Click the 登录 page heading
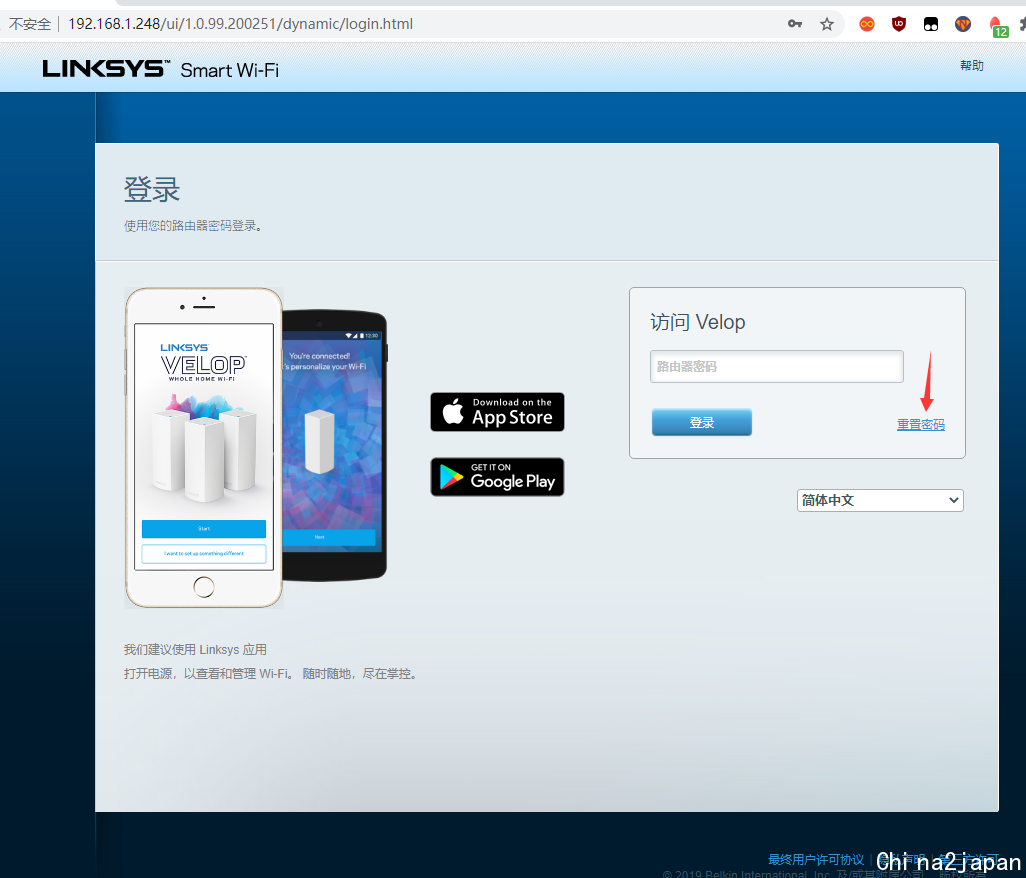1026x878 pixels. point(152,190)
